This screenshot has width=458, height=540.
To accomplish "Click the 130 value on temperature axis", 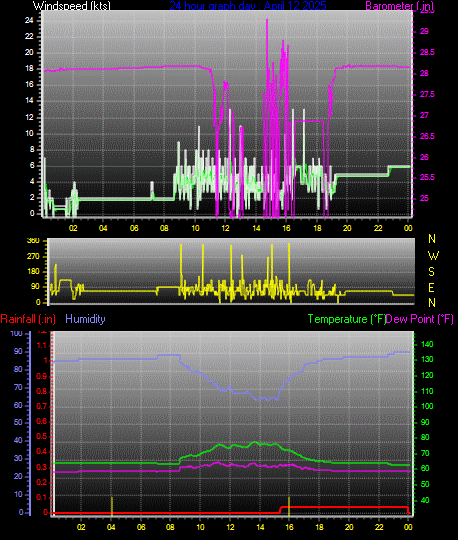I will pos(427,359).
